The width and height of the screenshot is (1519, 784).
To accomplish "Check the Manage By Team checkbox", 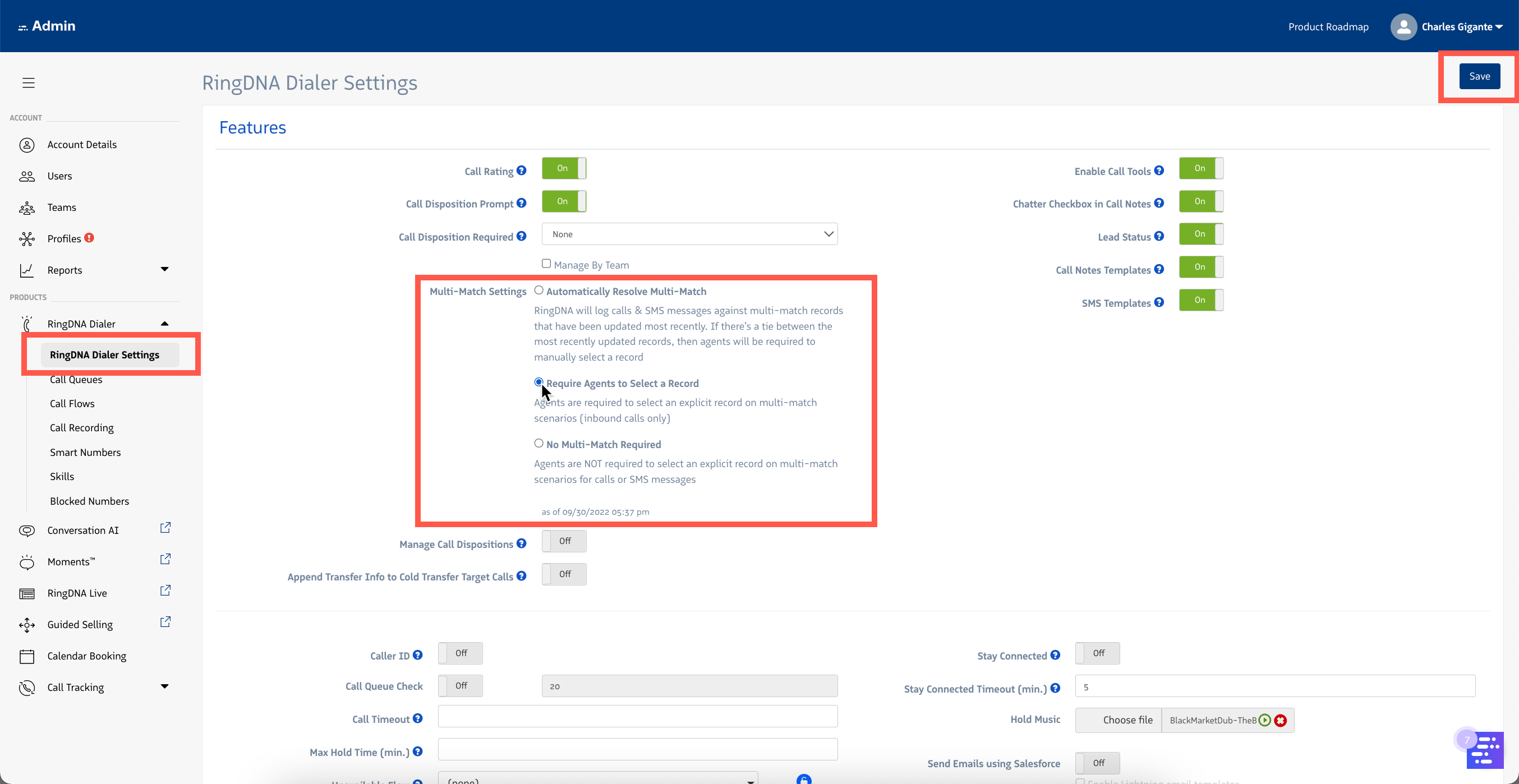I will [x=546, y=264].
